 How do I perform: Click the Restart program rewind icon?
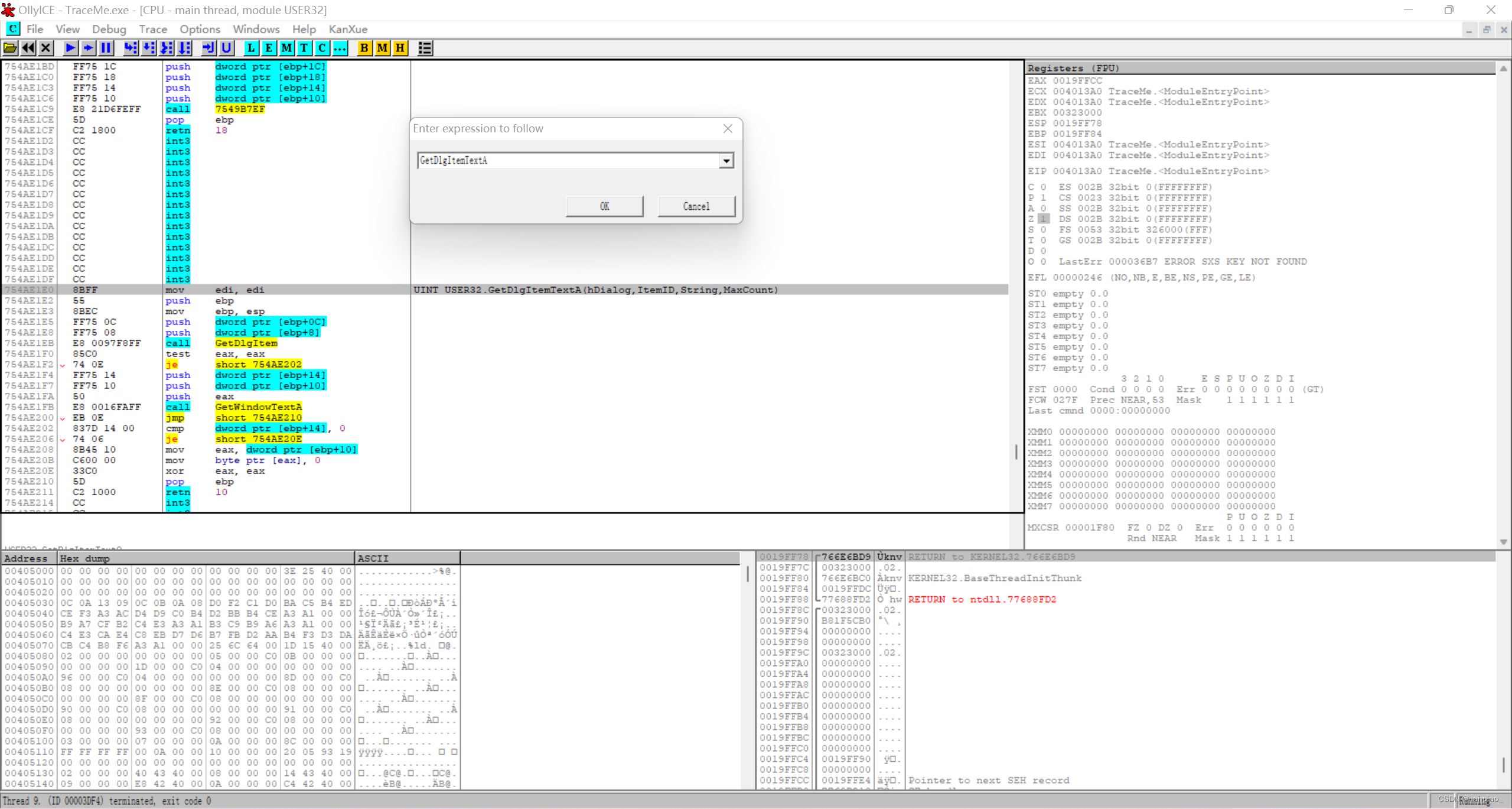click(x=28, y=48)
